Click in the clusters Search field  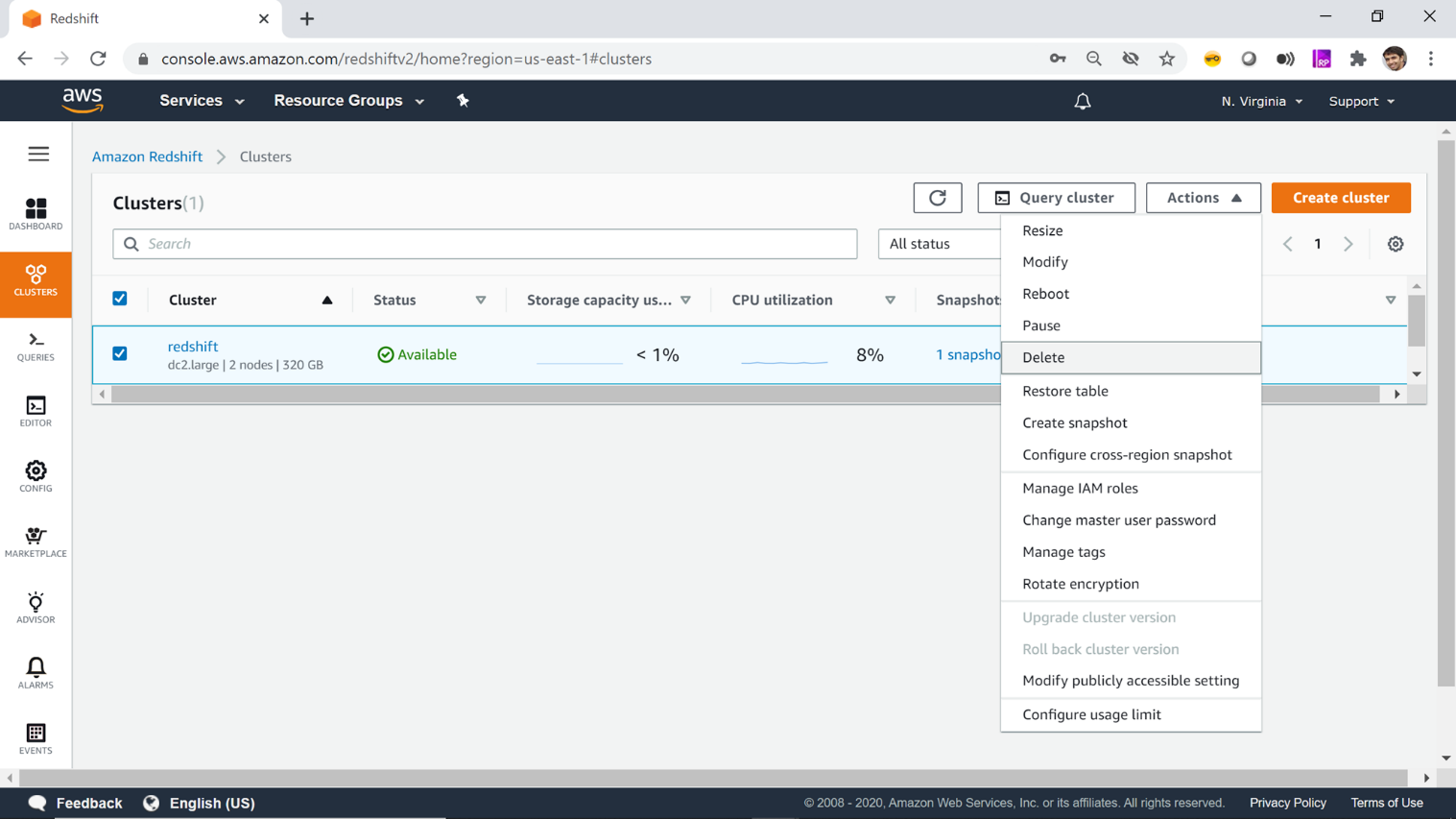pyautogui.click(x=485, y=244)
